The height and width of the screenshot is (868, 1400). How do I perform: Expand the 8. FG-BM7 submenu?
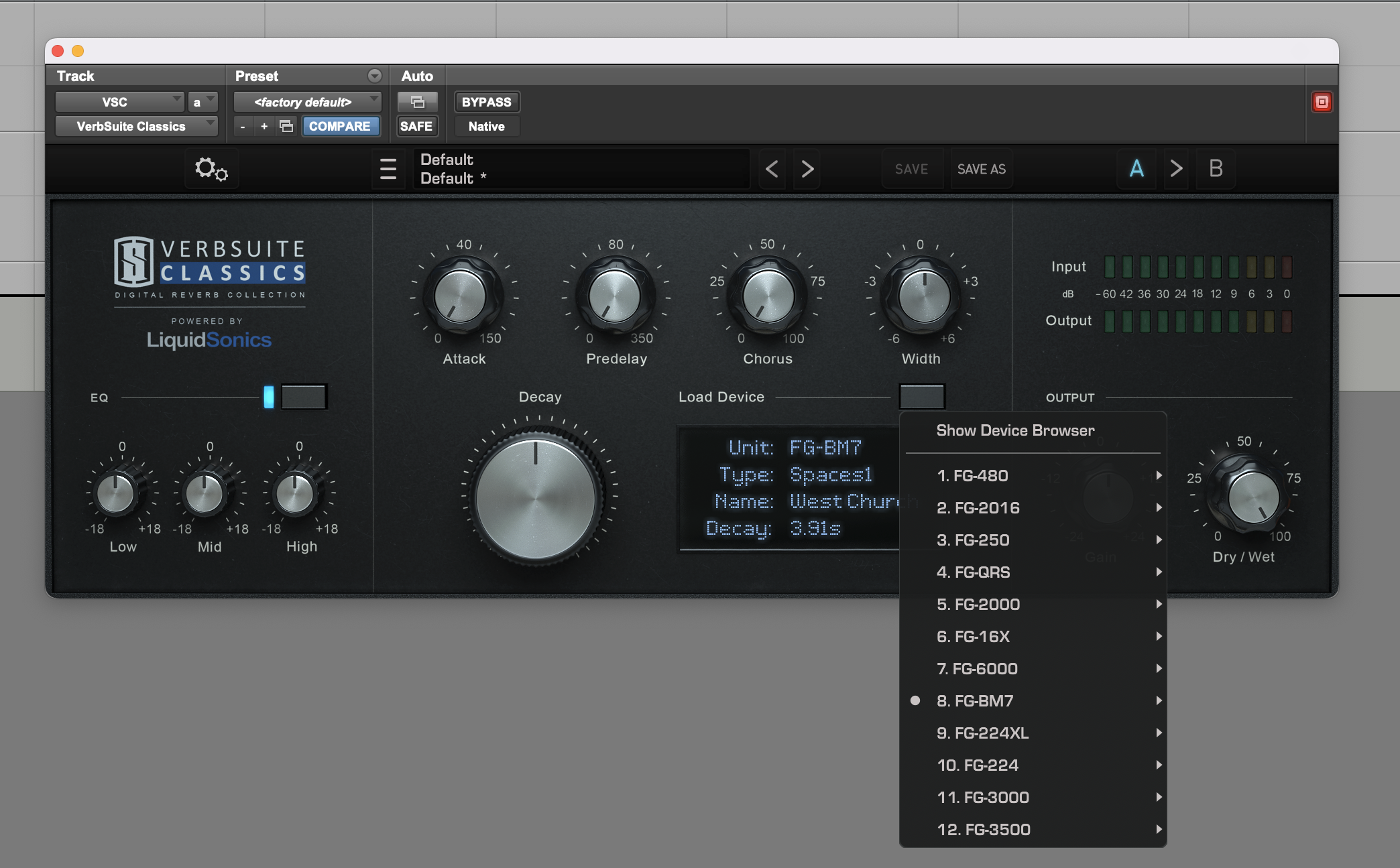click(x=1033, y=700)
